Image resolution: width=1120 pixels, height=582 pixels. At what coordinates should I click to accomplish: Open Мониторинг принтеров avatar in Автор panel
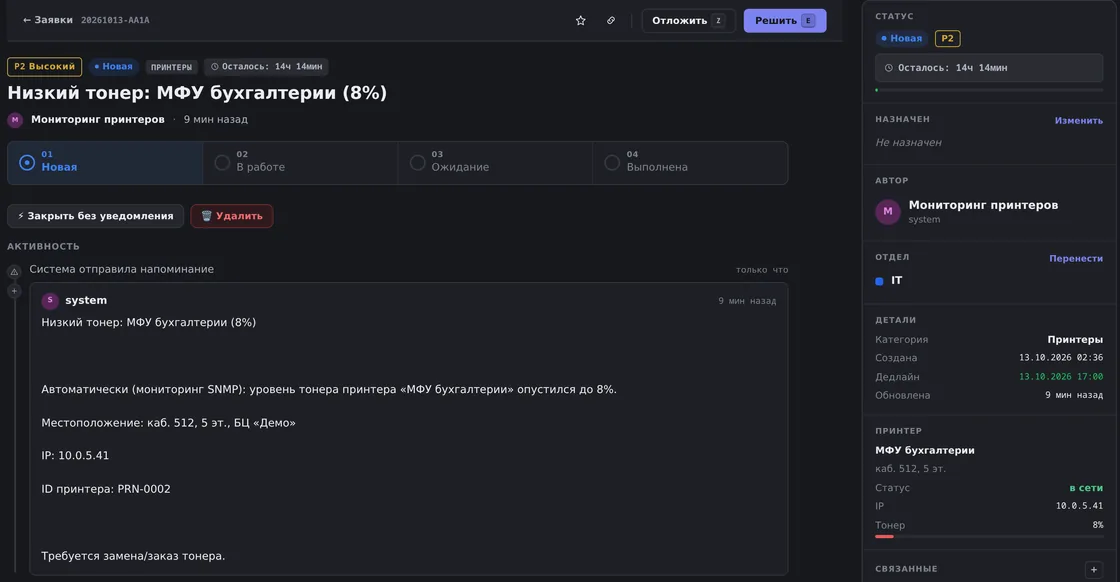point(888,211)
